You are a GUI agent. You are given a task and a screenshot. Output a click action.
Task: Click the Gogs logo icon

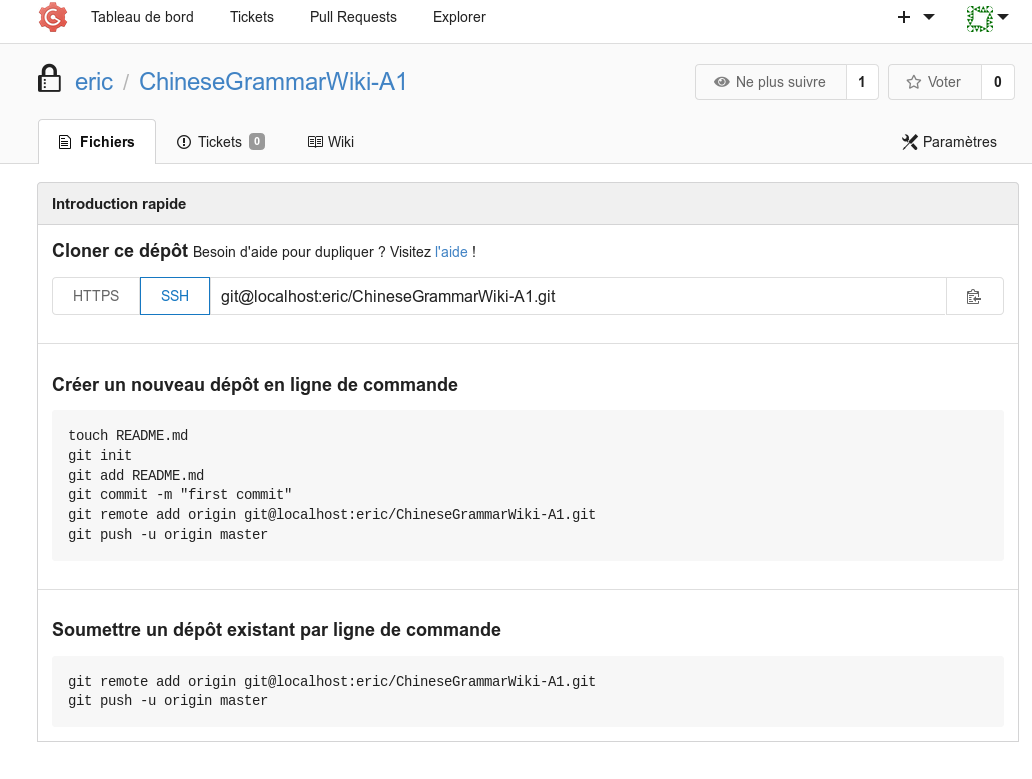point(52,17)
